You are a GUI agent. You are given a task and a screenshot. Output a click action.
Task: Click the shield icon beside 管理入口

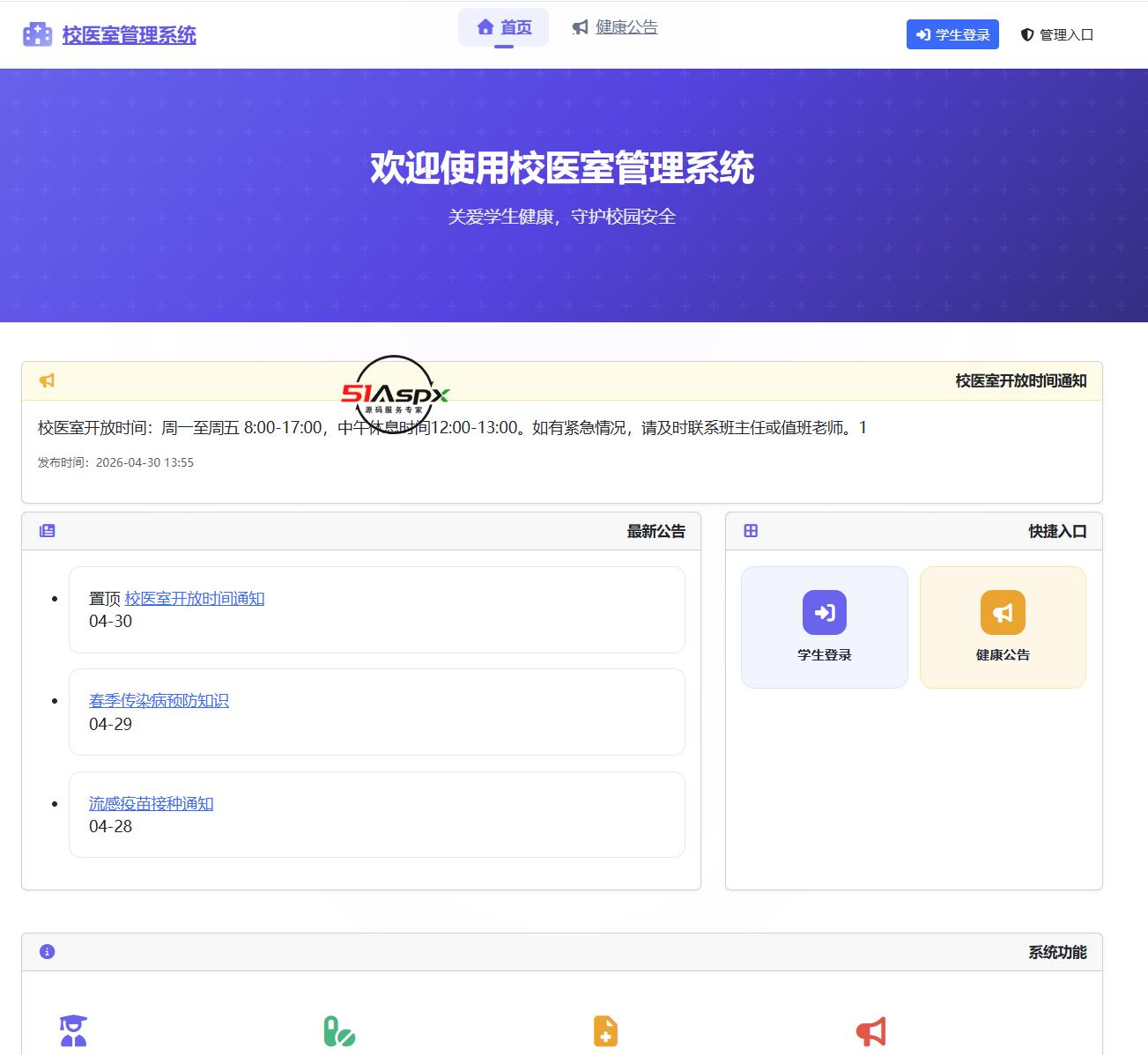pos(1026,34)
